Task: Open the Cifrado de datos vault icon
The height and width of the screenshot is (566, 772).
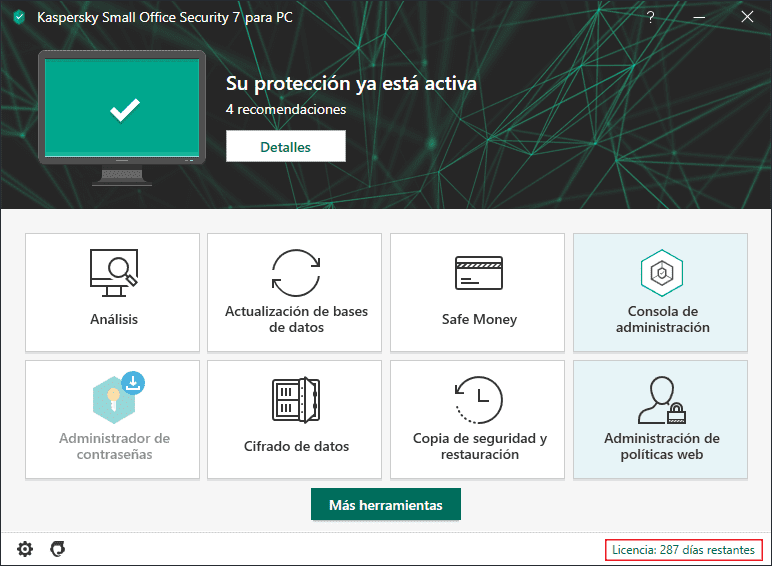Action: point(296,399)
